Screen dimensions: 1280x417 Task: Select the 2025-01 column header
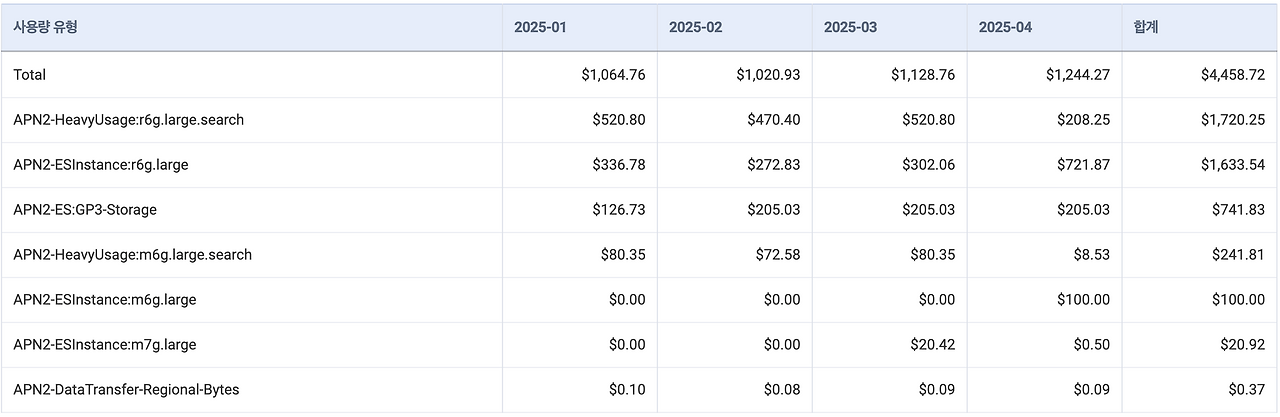pyautogui.click(x=540, y=27)
